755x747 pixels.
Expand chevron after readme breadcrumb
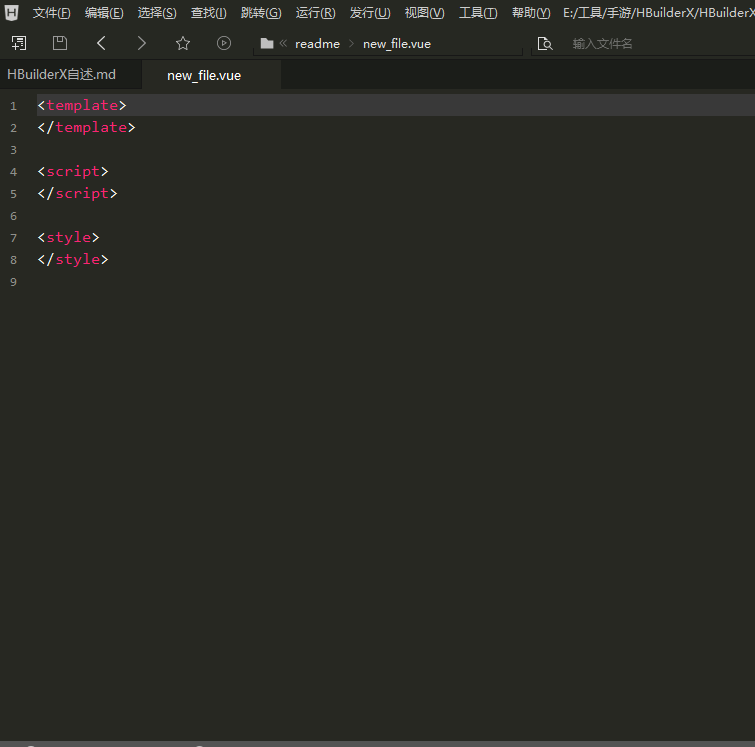(x=351, y=43)
